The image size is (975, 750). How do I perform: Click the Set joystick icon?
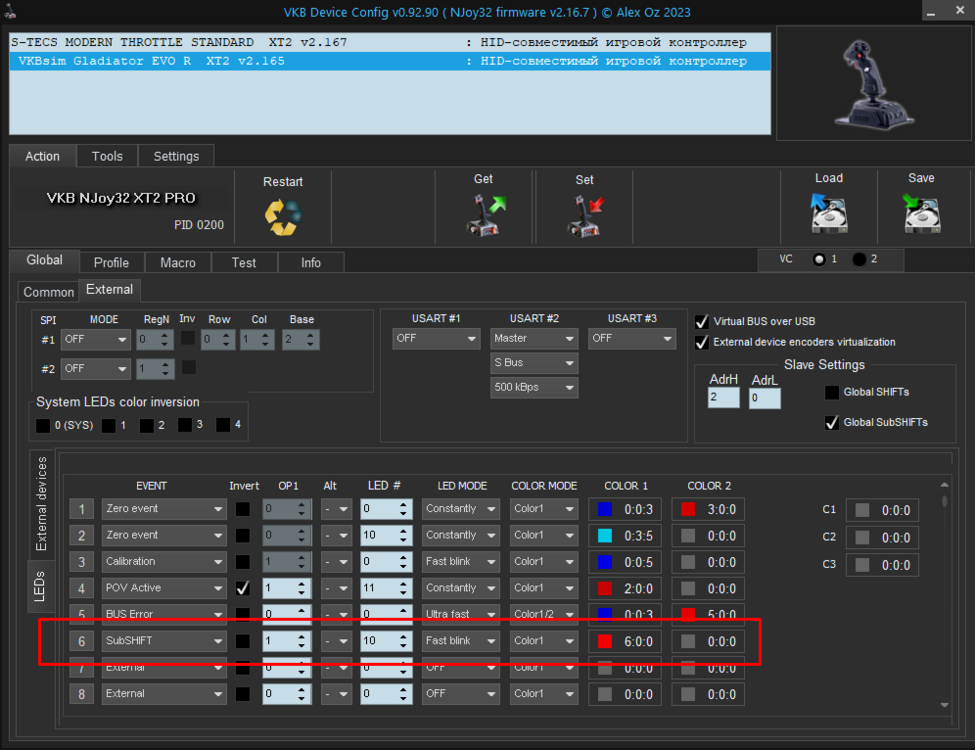pyautogui.click(x=585, y=216)
